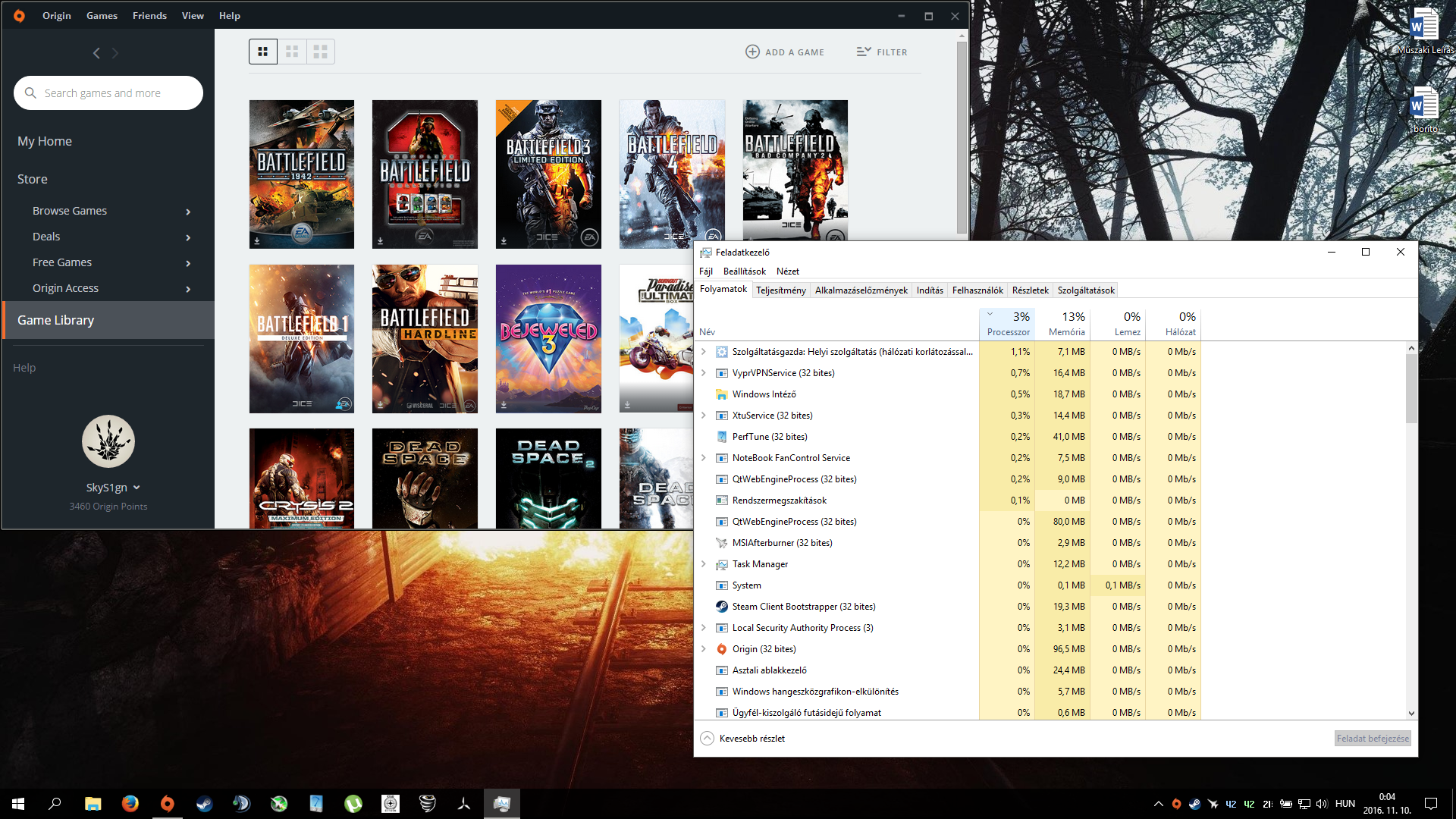This screenshot has width=1456, height=819.
Task: Open the Friends menu
Action: tap(149, 15)
